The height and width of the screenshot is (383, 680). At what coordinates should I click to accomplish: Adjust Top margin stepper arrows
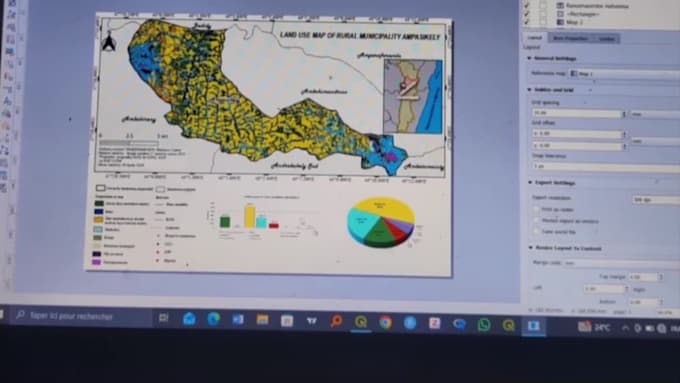(661, 277)
